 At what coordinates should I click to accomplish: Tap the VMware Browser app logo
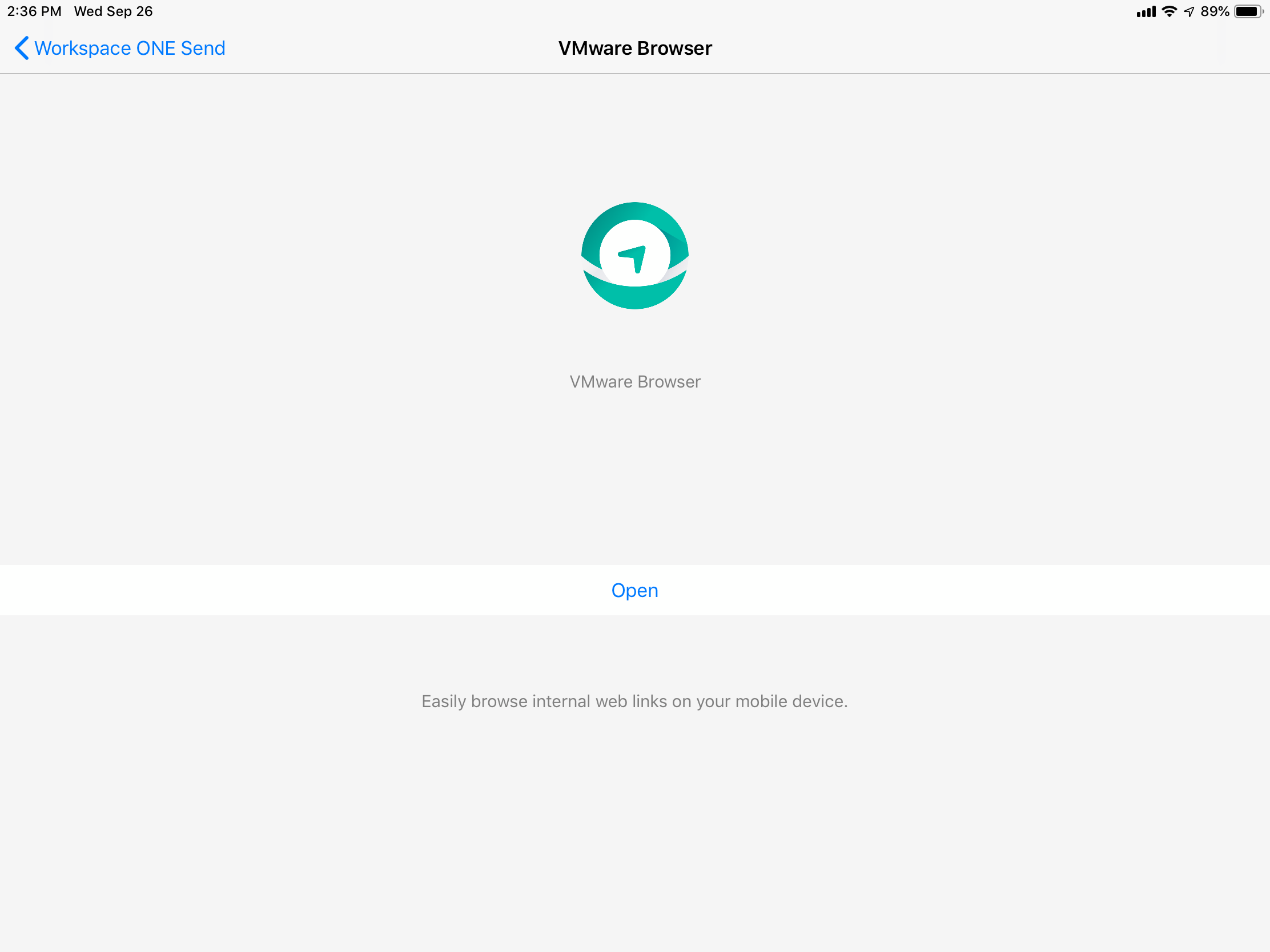coord(634,255)
